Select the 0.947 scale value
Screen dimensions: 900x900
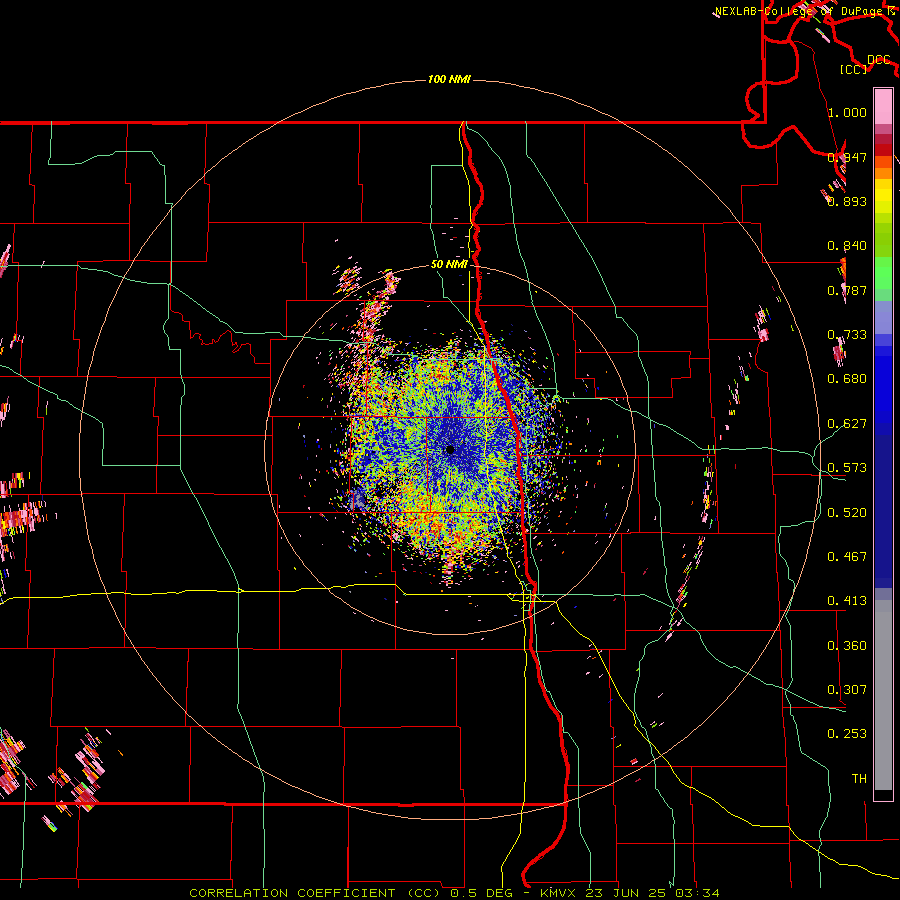point(847,157)
